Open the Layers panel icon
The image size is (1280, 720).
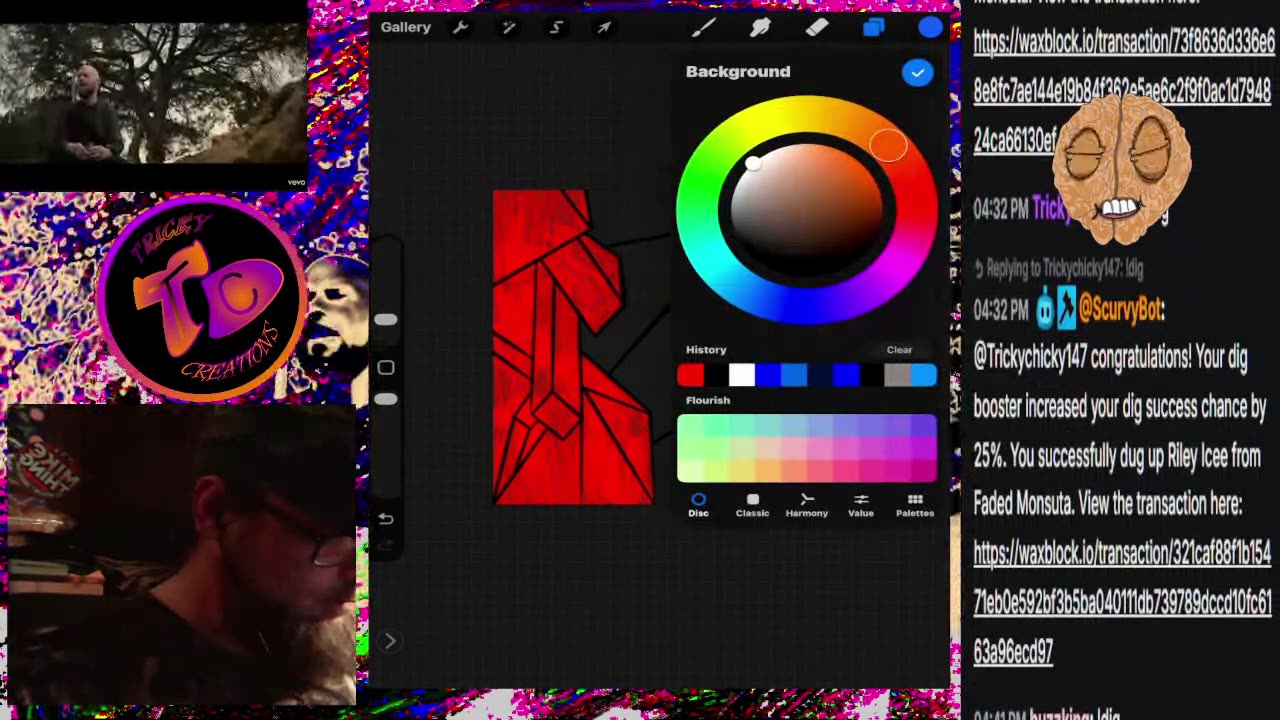(874, 28)
